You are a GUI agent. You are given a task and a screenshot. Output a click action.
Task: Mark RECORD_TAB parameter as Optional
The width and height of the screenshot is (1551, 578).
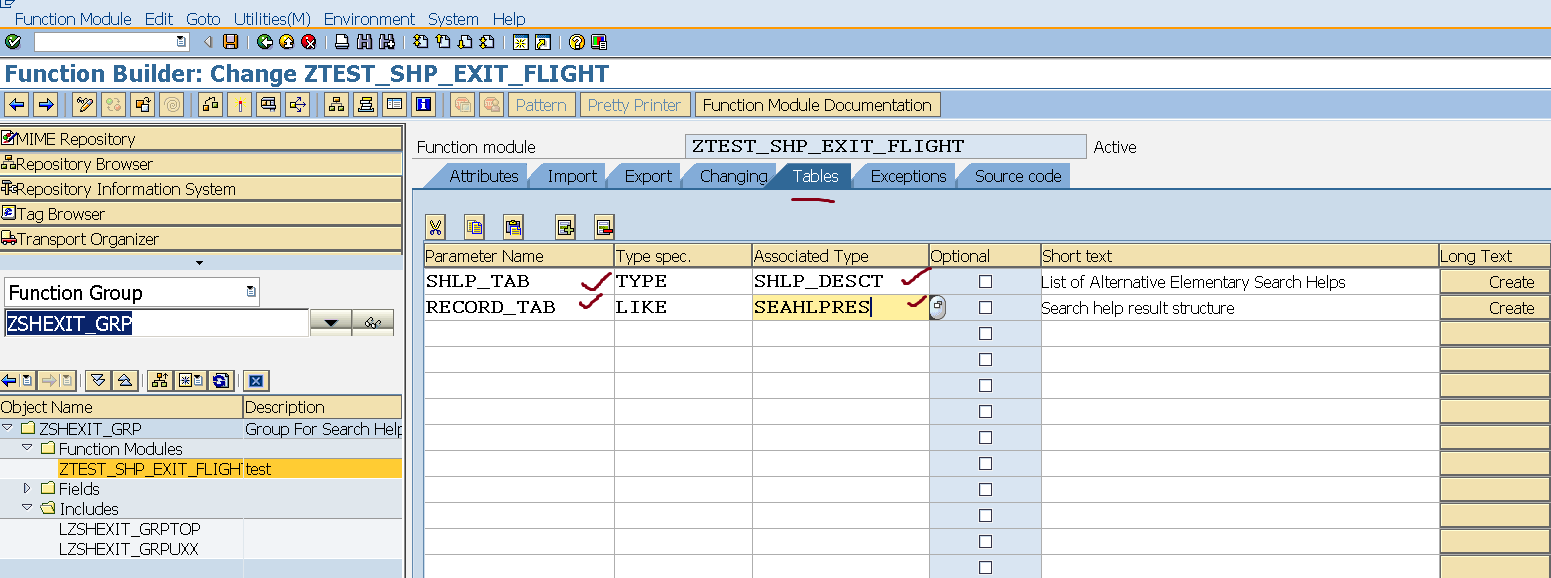click(985, 307)
